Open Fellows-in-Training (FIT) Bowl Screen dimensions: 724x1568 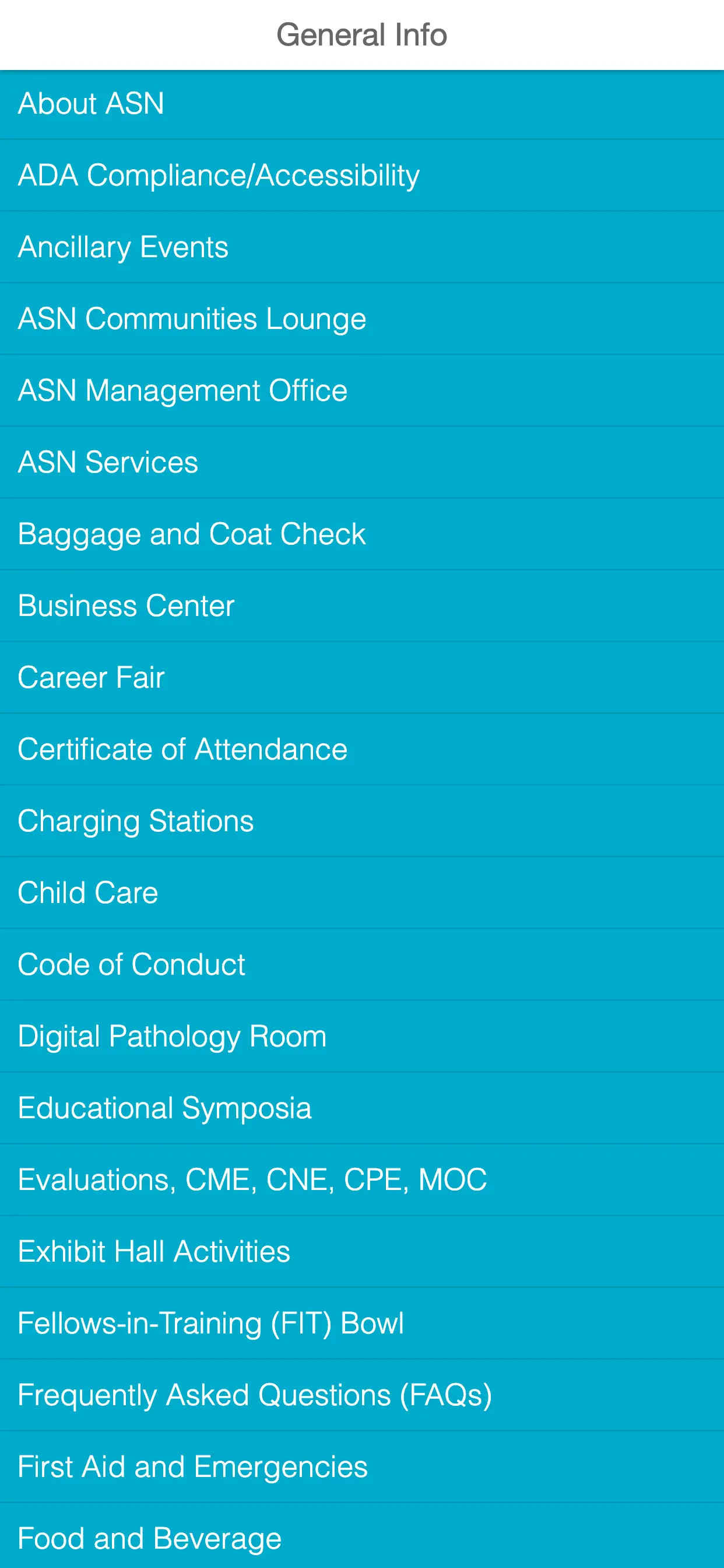(210, 1322)
